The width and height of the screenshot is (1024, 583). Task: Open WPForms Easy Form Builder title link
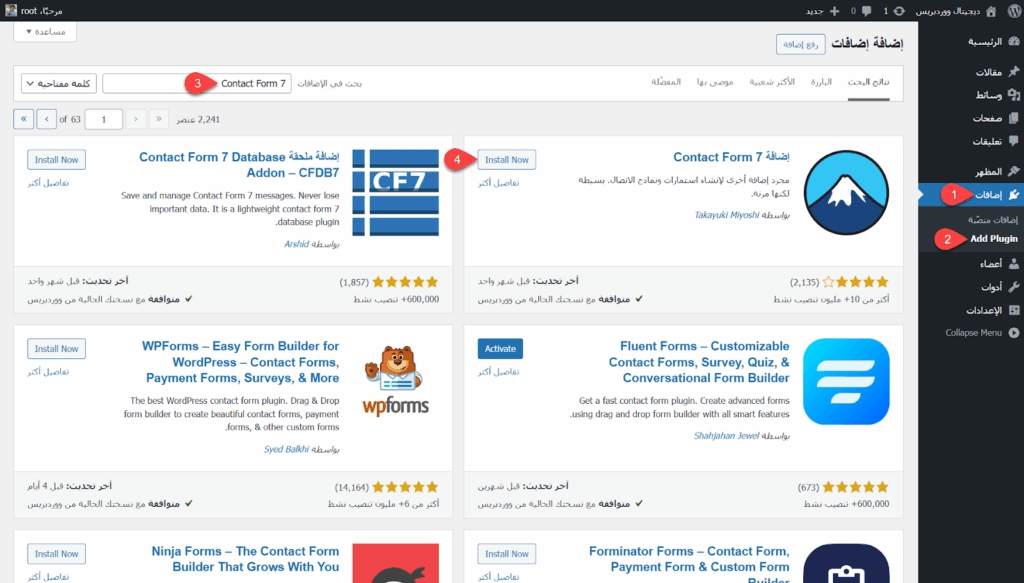[x=240, y=362]
